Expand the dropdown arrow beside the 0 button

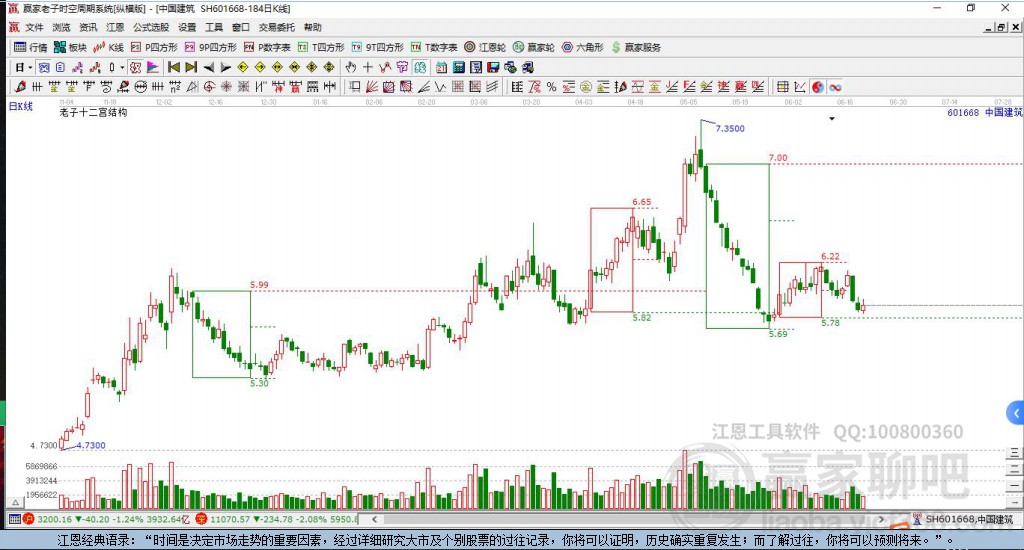(122, 67)
